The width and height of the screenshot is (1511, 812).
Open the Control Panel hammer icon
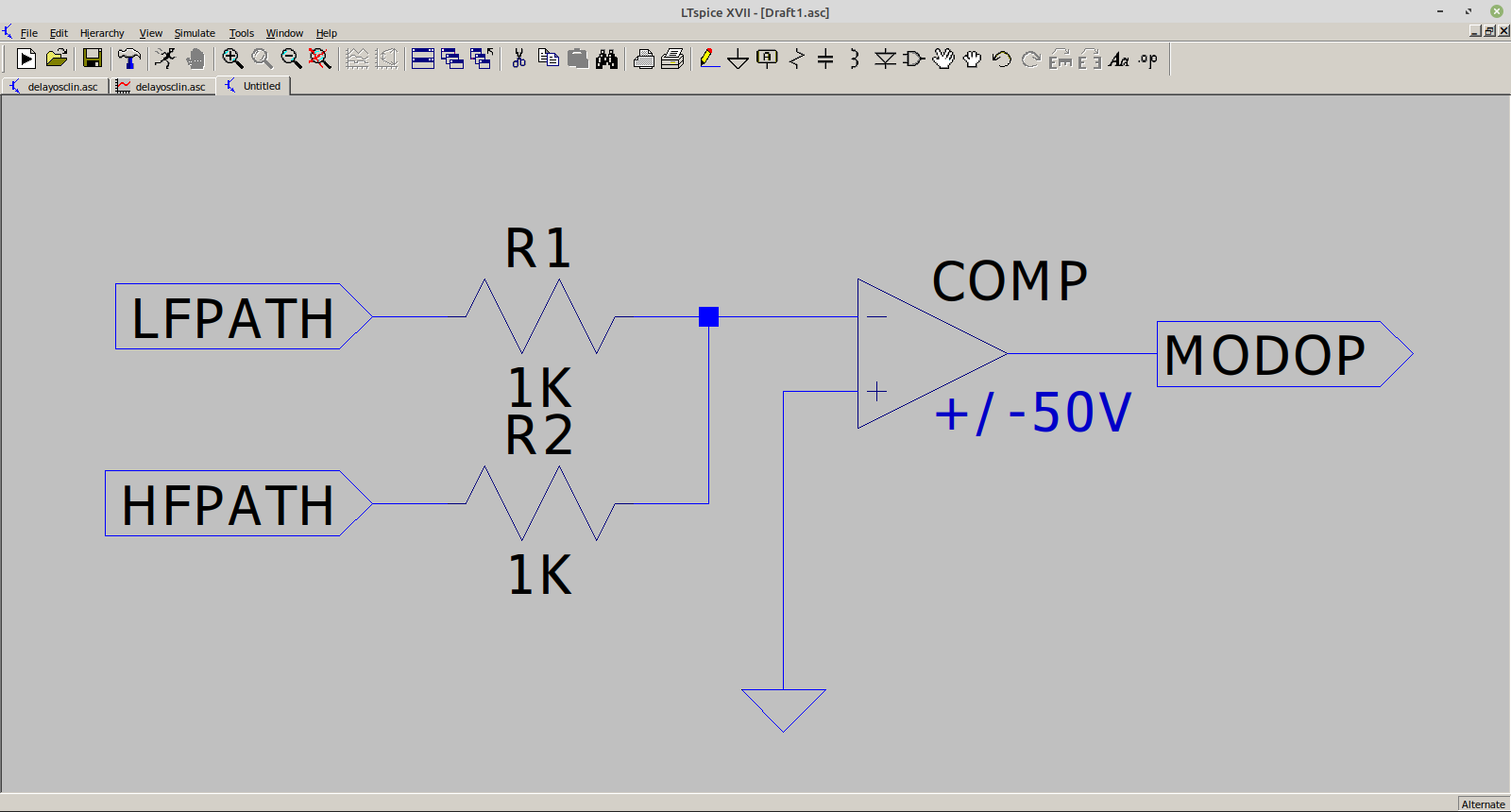(x=129, y=59)
